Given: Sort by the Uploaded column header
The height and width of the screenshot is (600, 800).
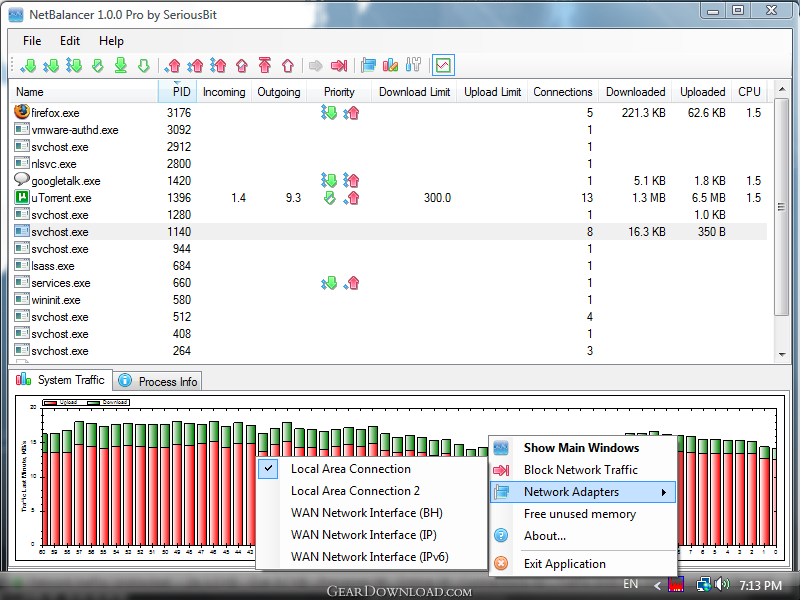Looking at the screenshot, I should coord(702,92).
